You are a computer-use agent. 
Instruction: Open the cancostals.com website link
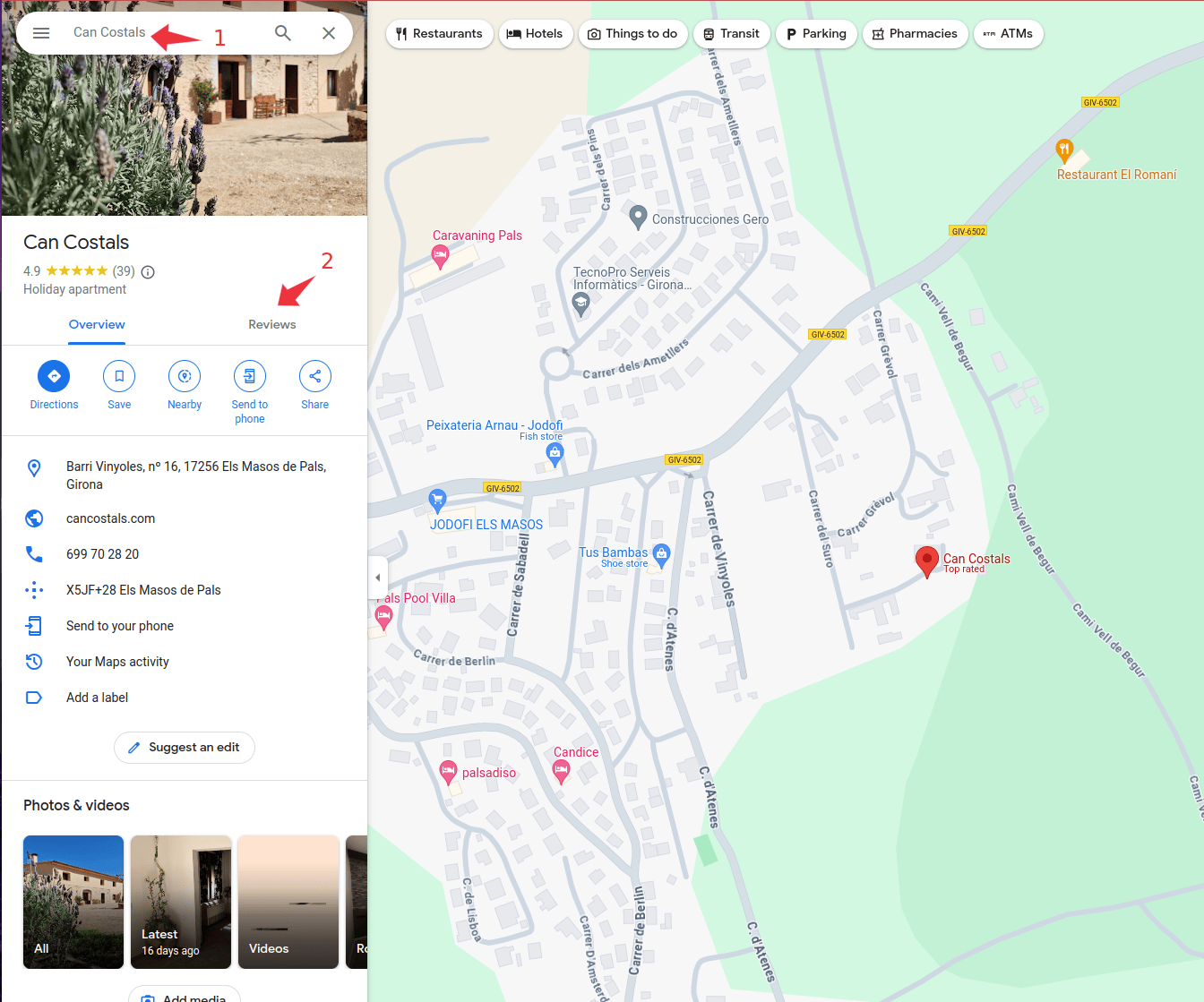(x=111, y=518)
